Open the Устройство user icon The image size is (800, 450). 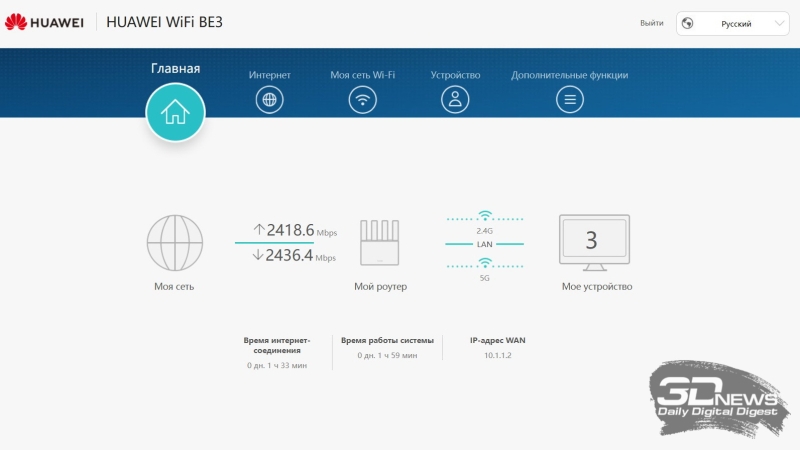tap(455, 99)
